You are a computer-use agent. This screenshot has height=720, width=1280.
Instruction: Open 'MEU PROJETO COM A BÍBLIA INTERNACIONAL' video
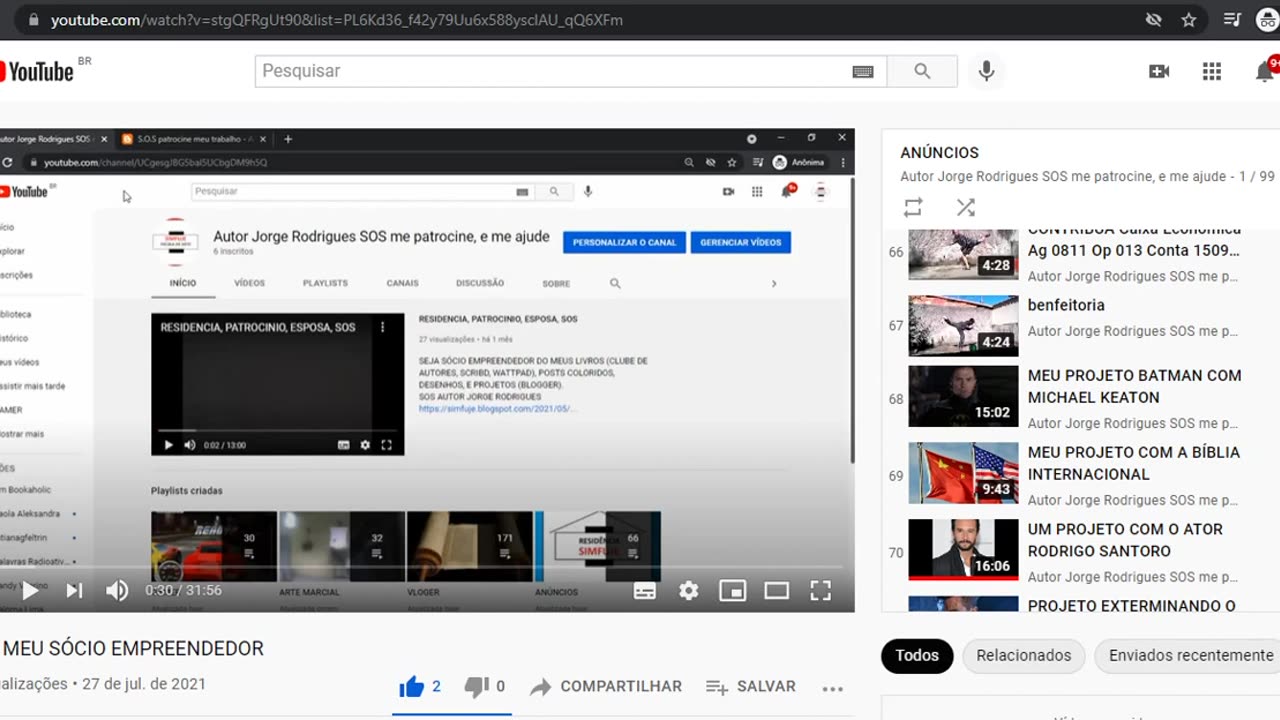click(x=1134, y=463)
